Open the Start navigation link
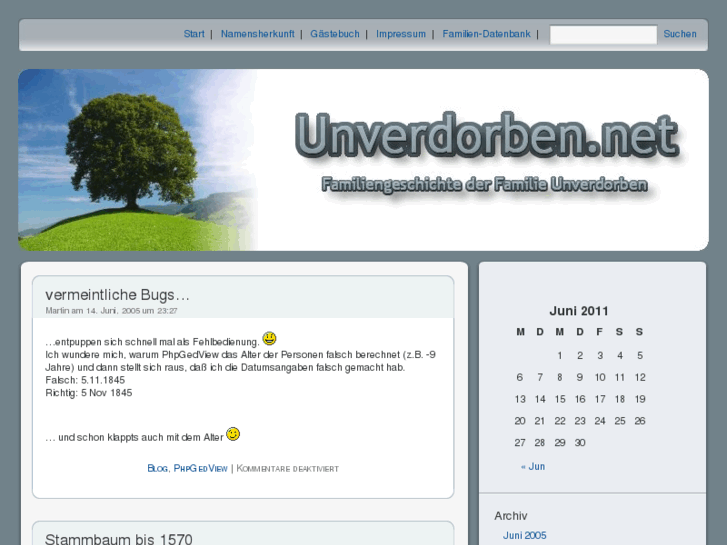The image size is (727, 545). [194, 34]
